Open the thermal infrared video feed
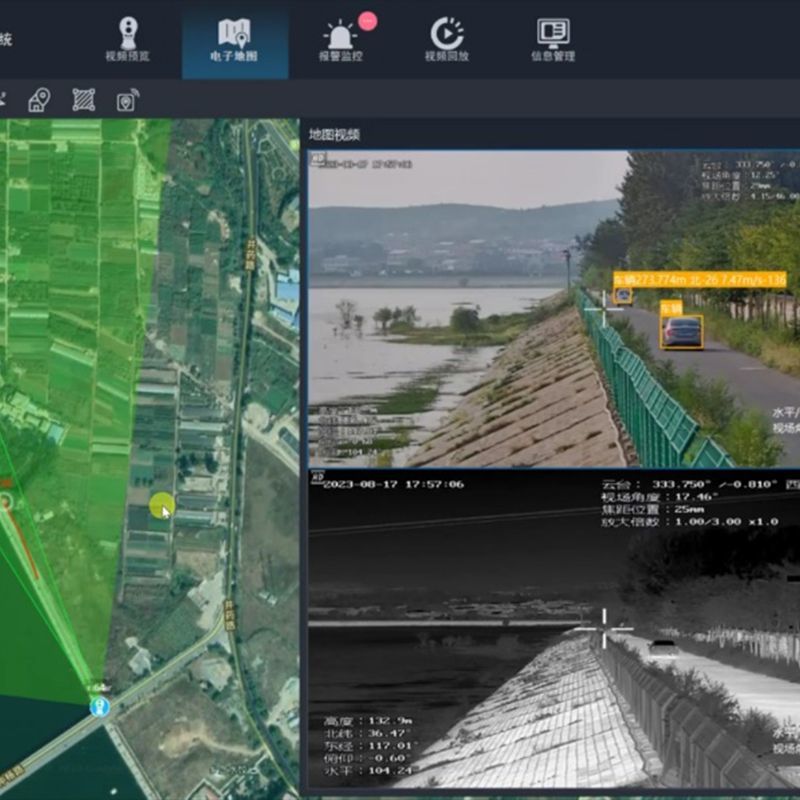800x800 pixels. (554, 630)
